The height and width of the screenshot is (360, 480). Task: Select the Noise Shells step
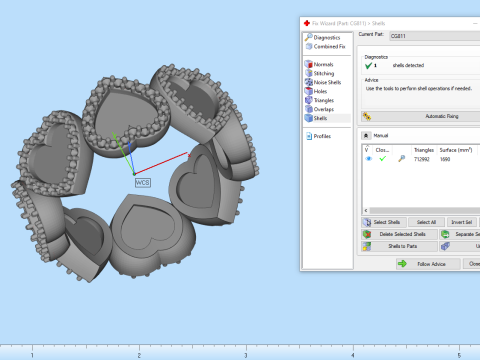[x=323, y=82]
